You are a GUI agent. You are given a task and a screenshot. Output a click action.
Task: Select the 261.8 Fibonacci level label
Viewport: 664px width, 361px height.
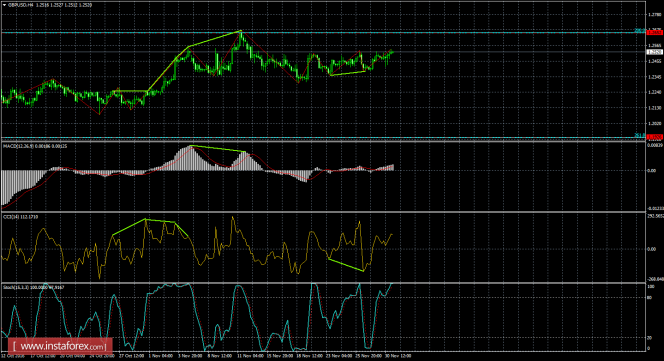(x=640, y=135)
